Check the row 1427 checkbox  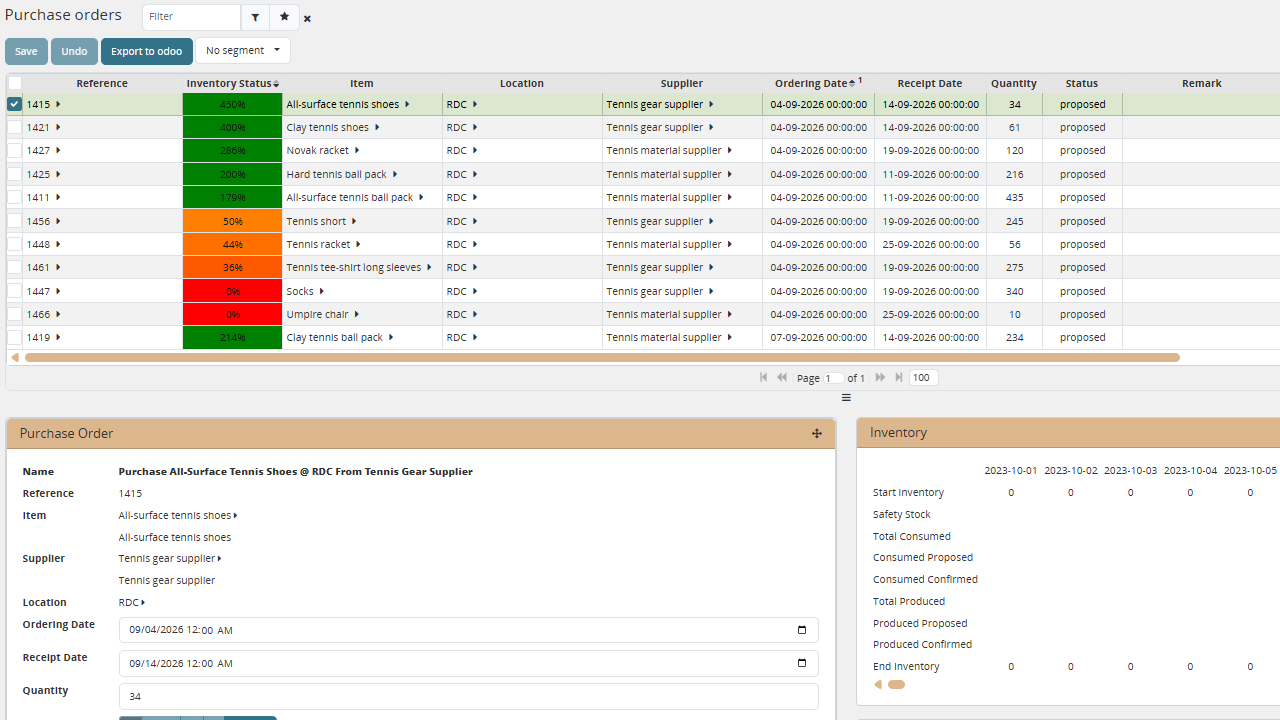point(15,150)
